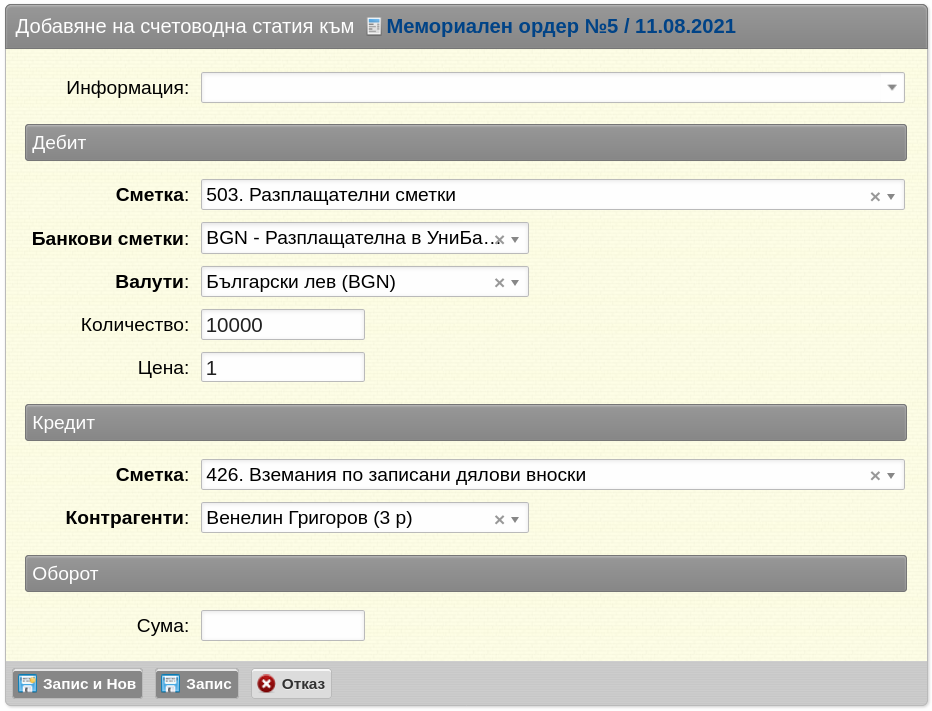The height and width of the screenshot is (711, 932).
Task: Click the document icon beside Мемориален ордер
Action: [373, 26]
